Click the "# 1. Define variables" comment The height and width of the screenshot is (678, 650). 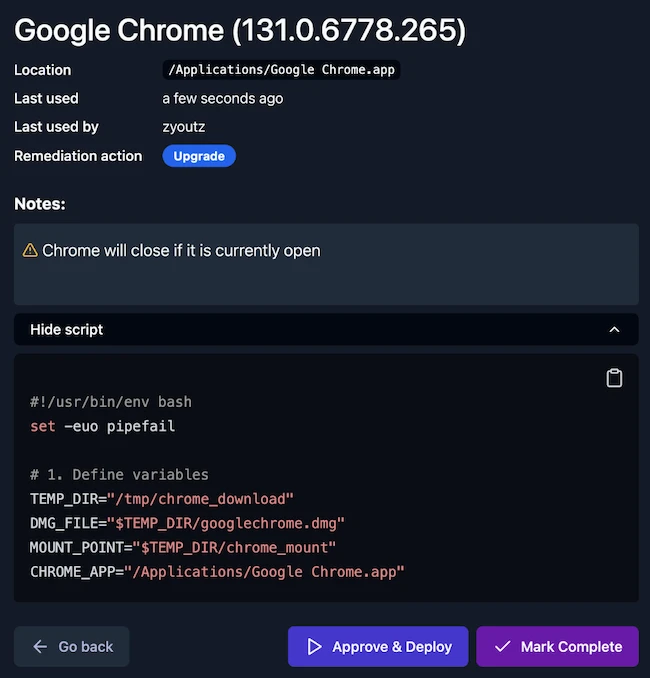coord(119,474)
